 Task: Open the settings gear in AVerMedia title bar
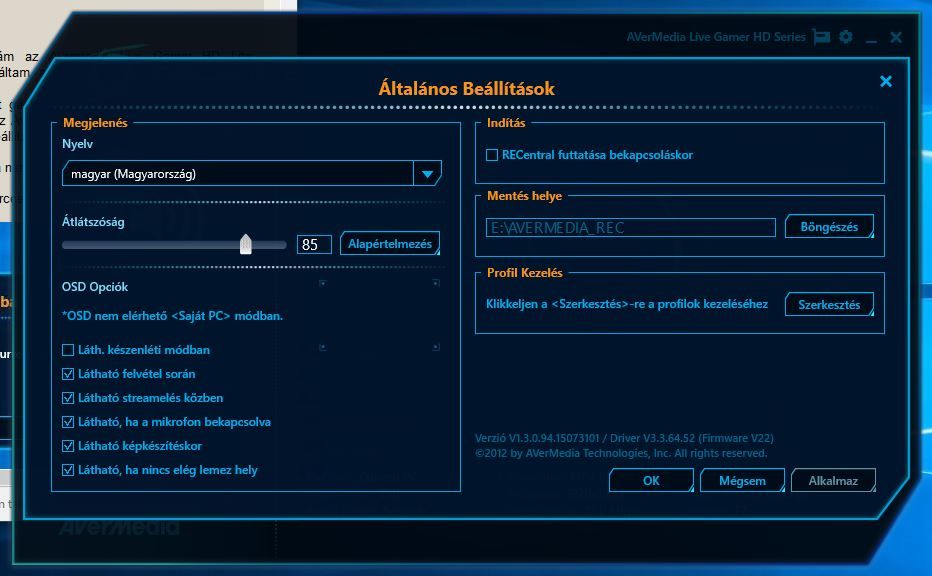846,37
